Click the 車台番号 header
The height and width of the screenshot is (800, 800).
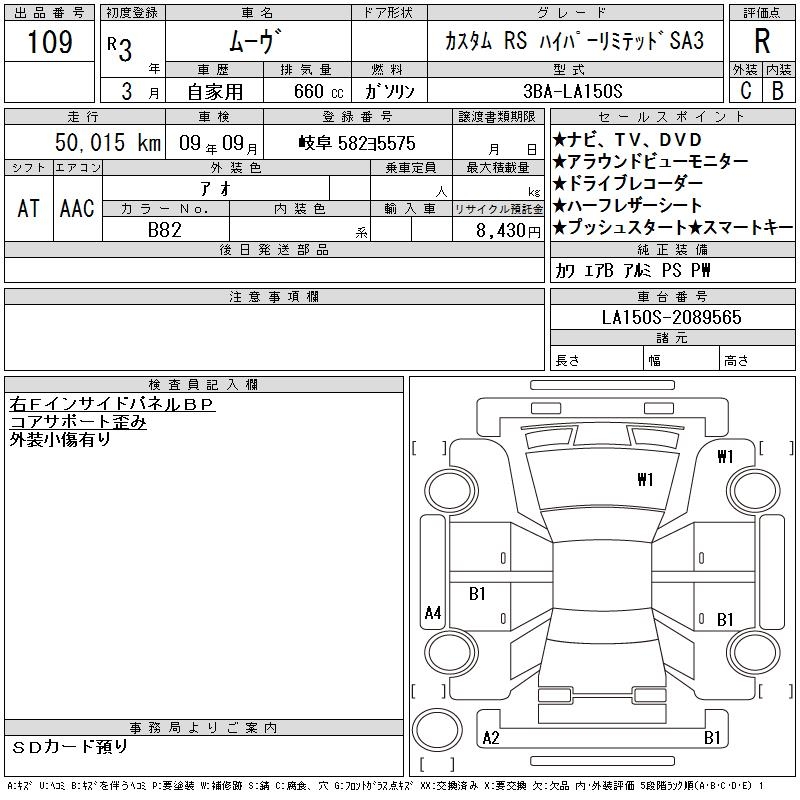672,296
